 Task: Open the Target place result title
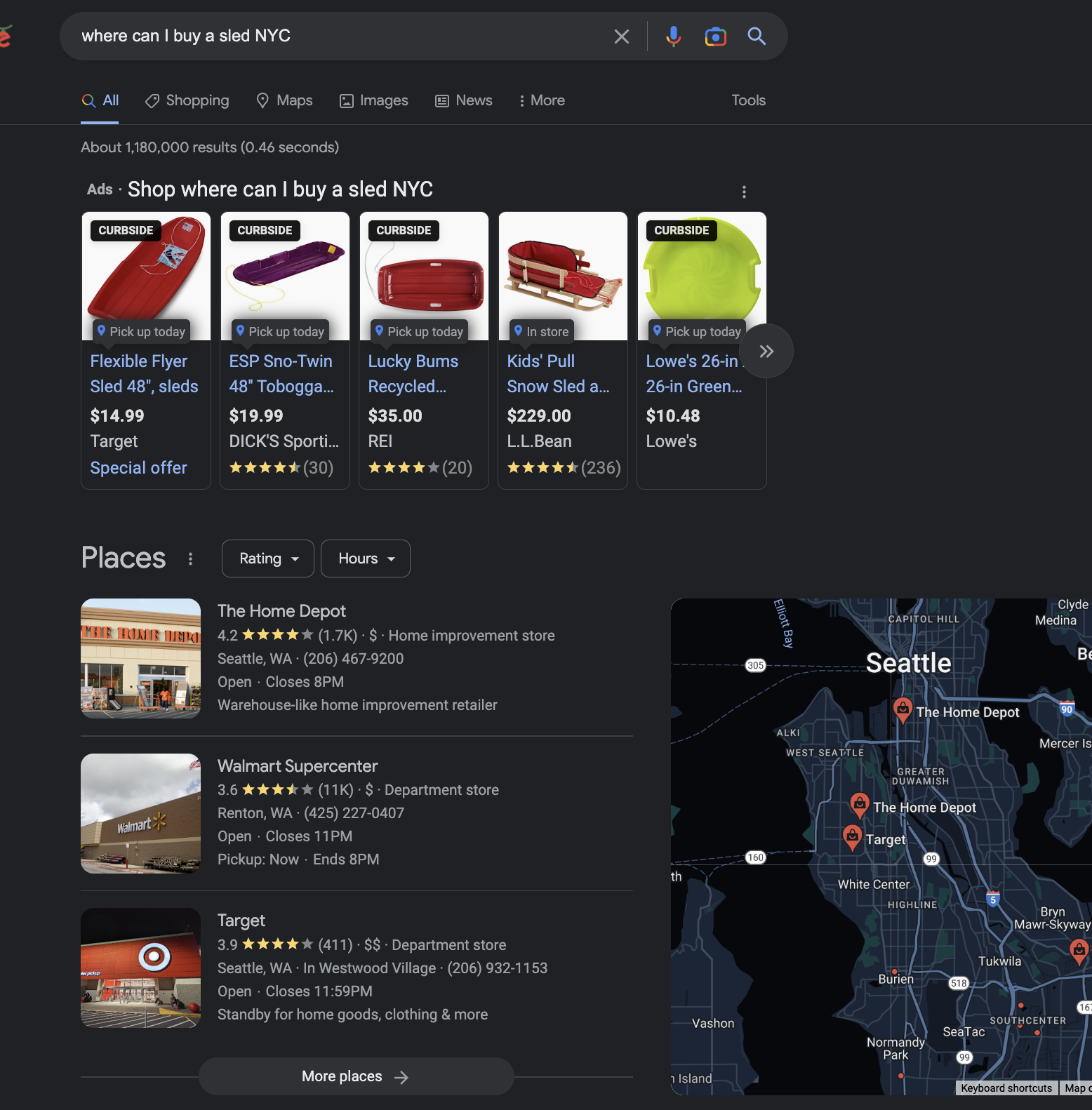[x=241, y=921]
